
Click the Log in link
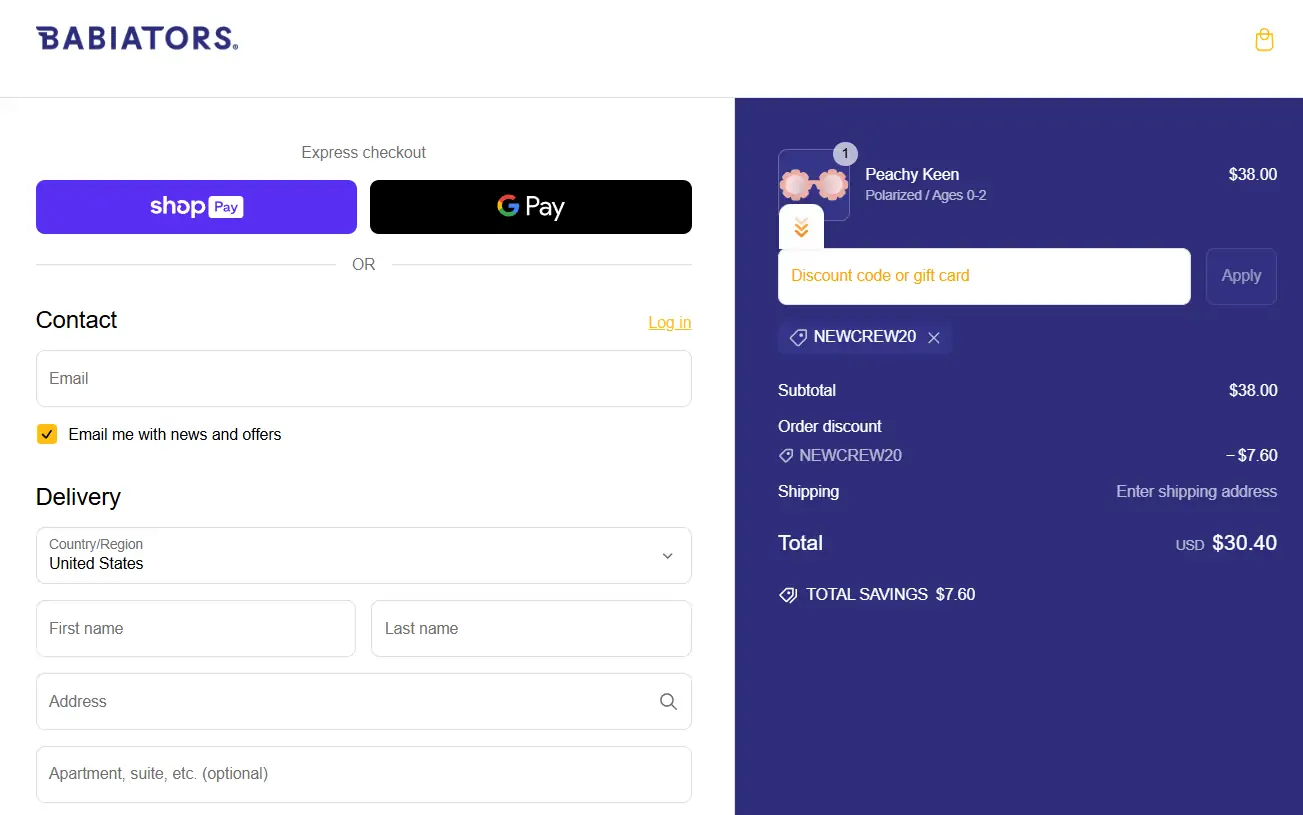click(x=669, y=322)
